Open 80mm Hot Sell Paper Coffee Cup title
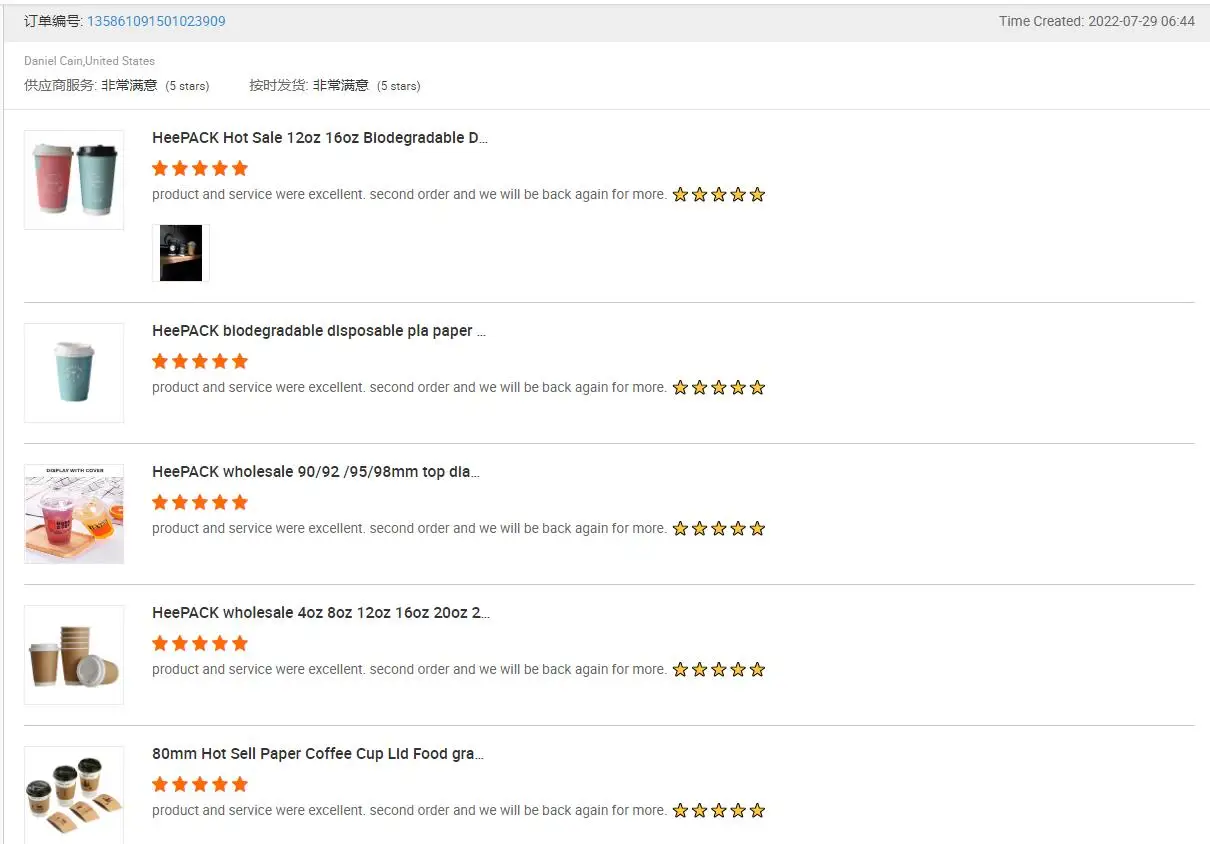The height and width of the screenshot is (844, 1210). tap(318, 754)
